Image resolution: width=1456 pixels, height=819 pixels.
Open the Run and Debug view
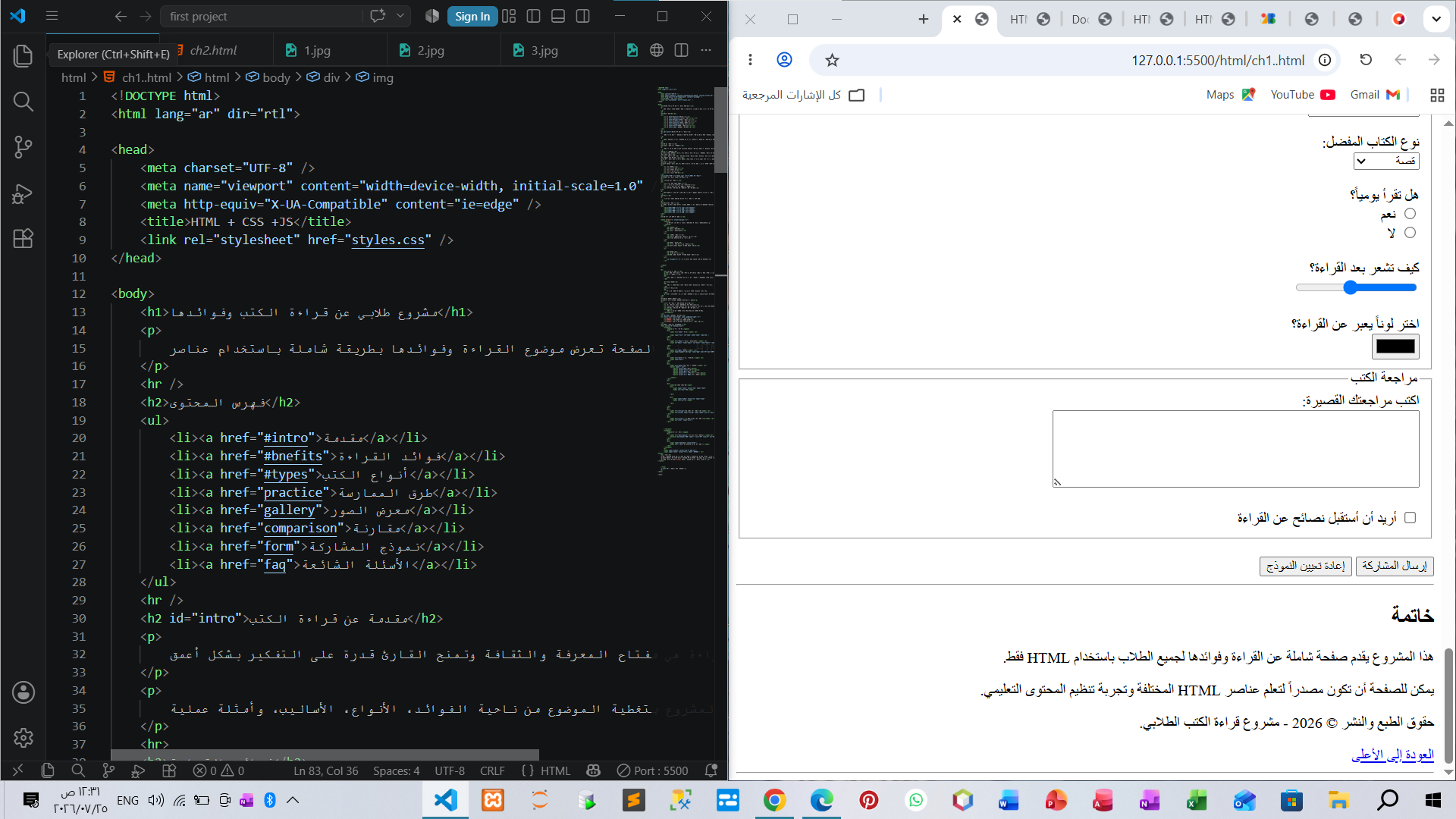[x=23, y=193]
